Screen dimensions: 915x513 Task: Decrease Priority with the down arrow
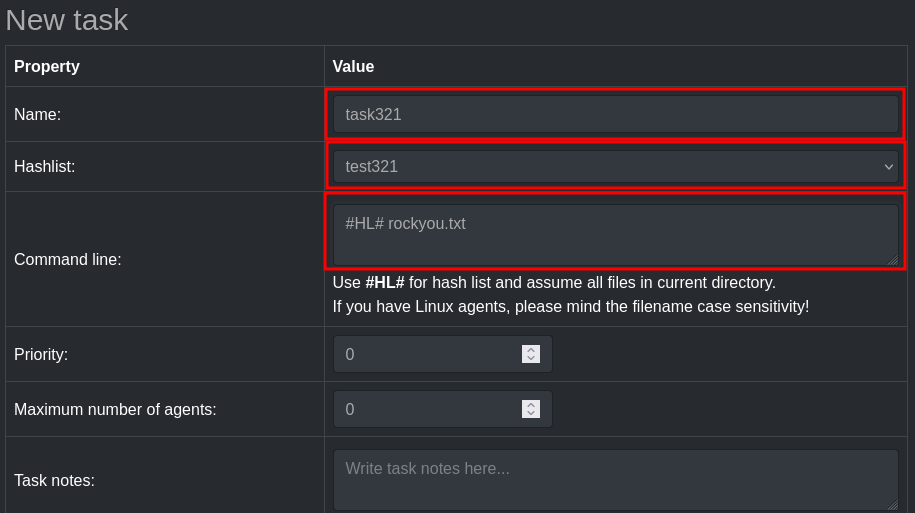pos(531,358)
